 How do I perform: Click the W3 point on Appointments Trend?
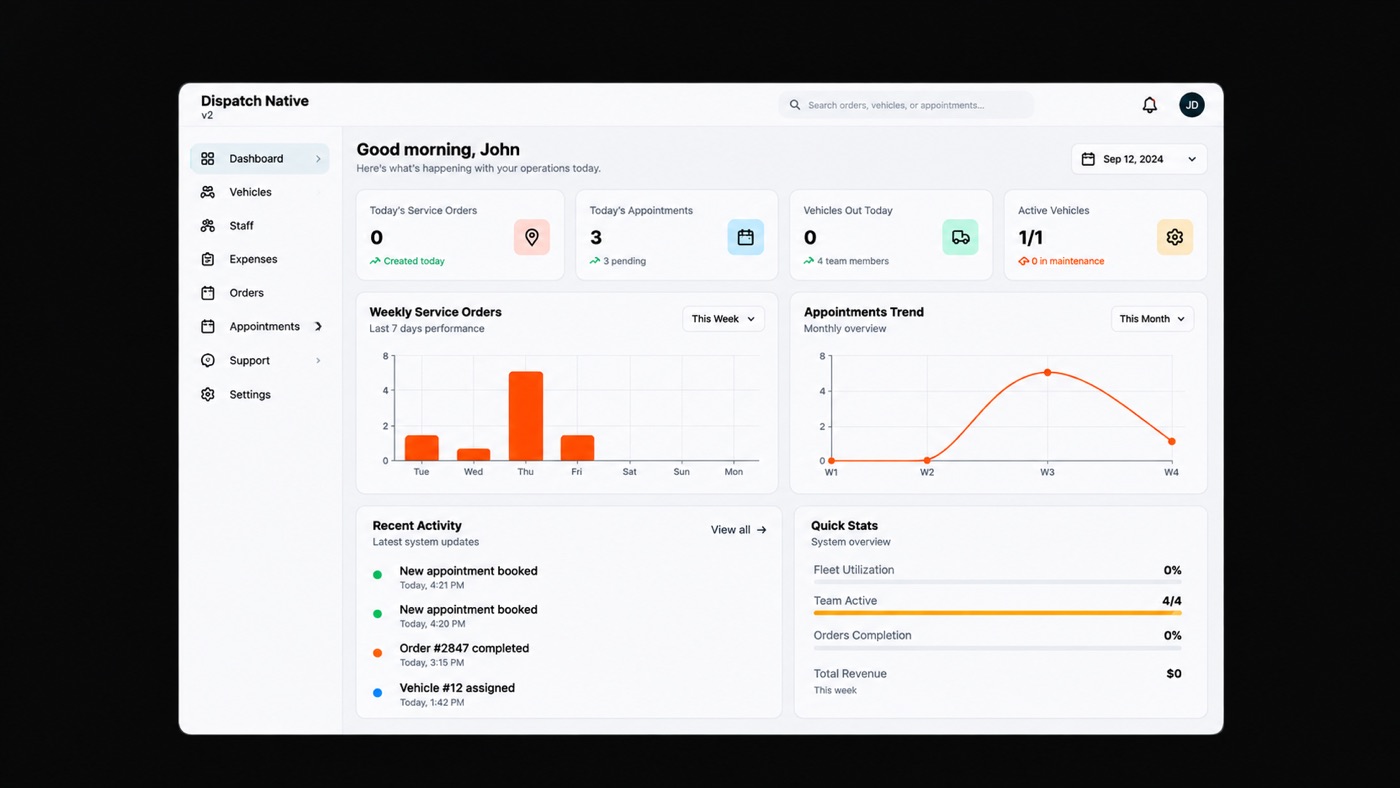[x=1047, y=372]
